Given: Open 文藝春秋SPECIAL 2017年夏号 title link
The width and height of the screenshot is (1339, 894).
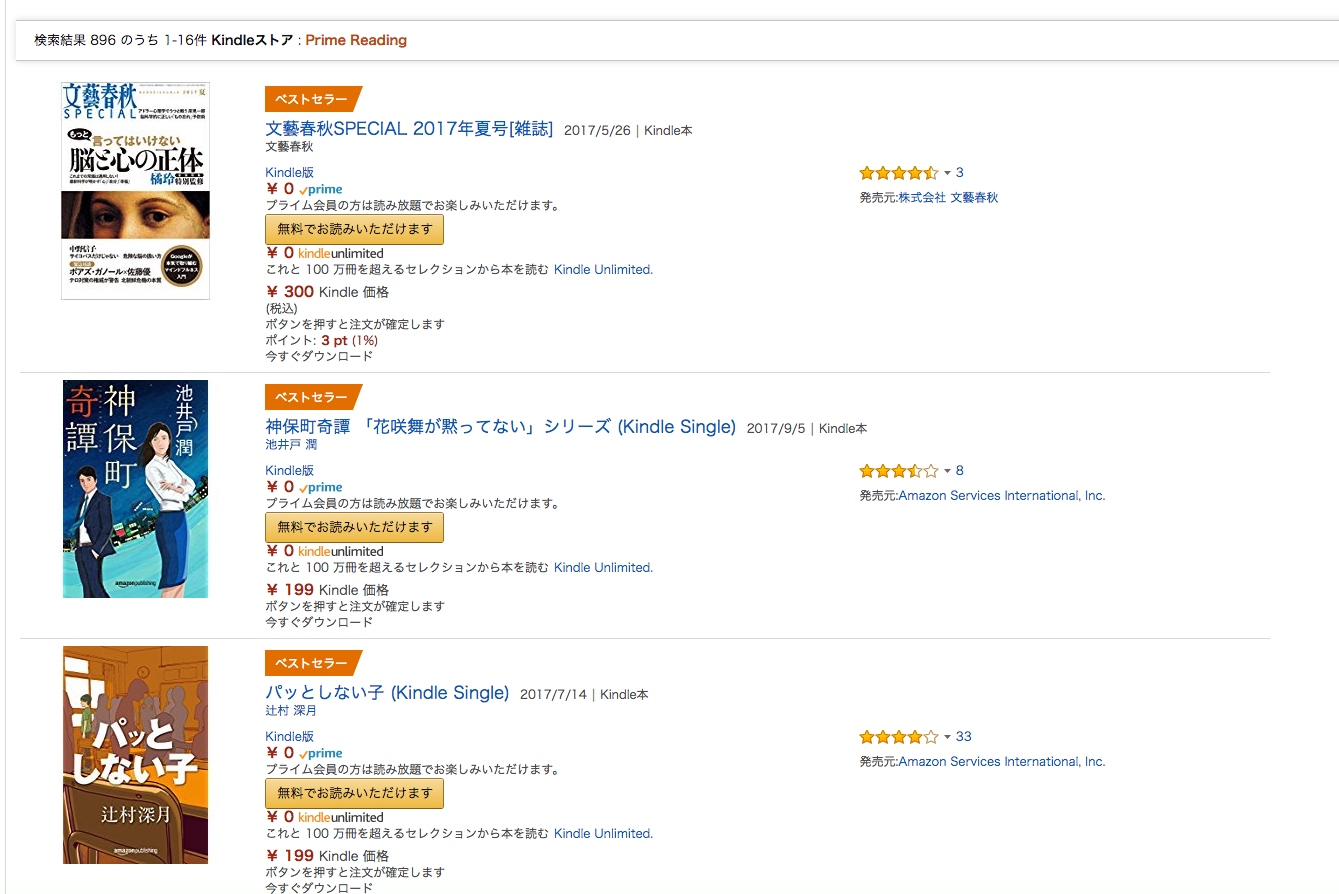Looking at the screenshot, I should coord(409,129).
